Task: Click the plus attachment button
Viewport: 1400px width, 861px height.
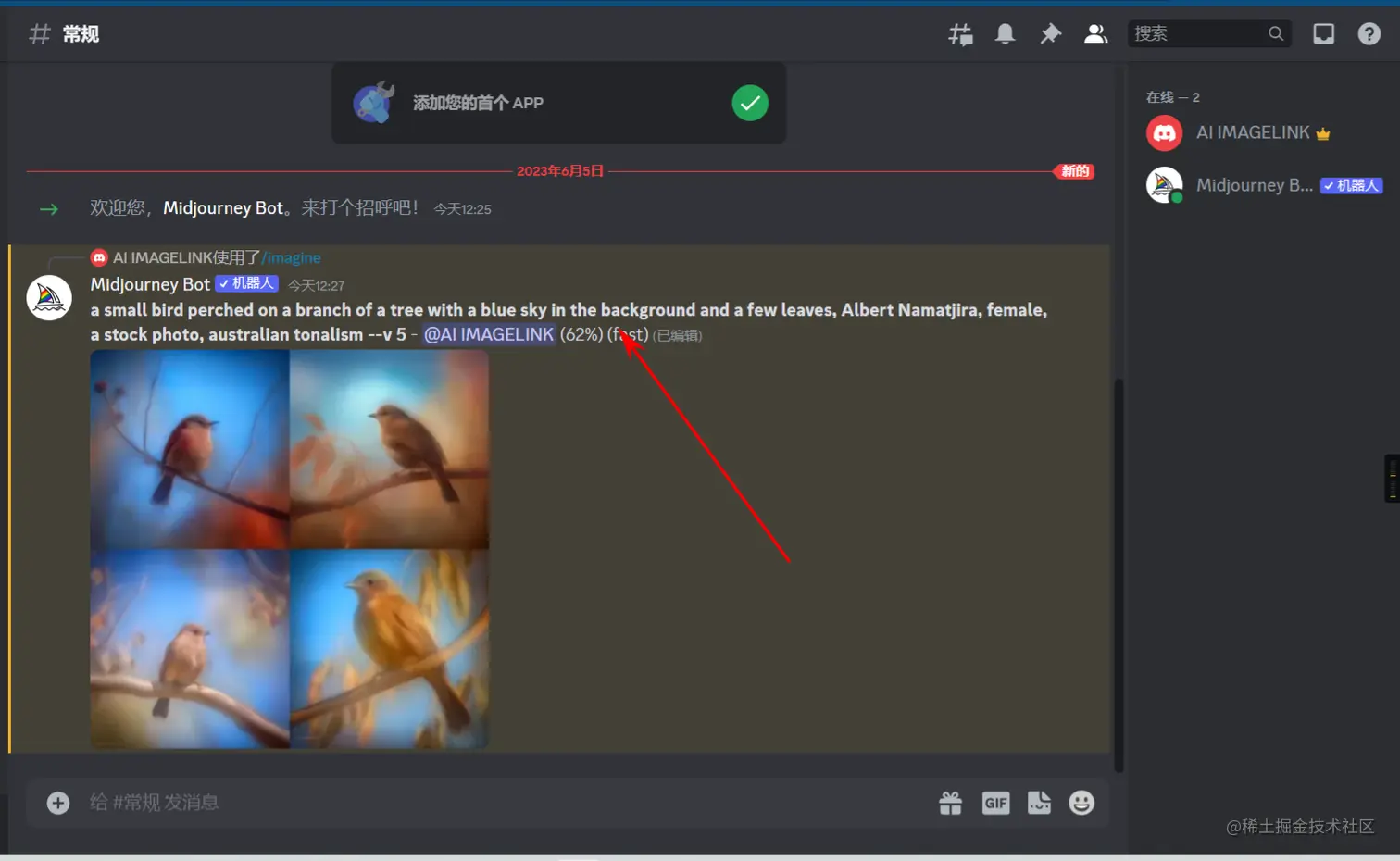Action: point(57,803)
